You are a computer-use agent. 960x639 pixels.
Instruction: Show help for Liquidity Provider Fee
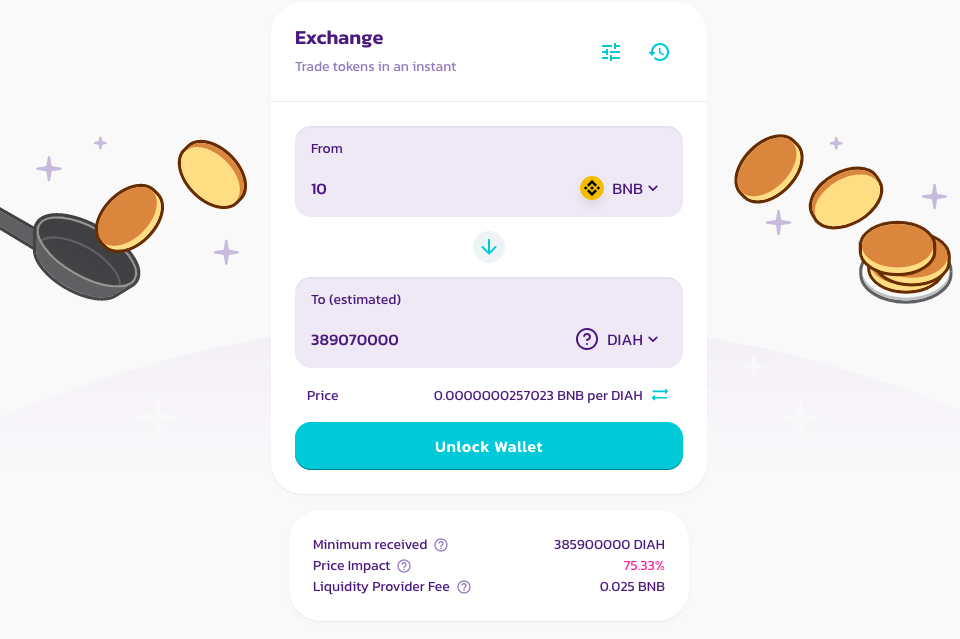pyautogui.click(x=464, y=587)
